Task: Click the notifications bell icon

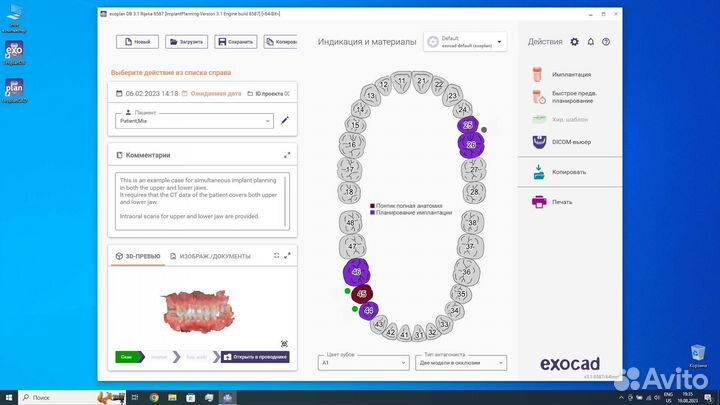Action: [591, 42]
